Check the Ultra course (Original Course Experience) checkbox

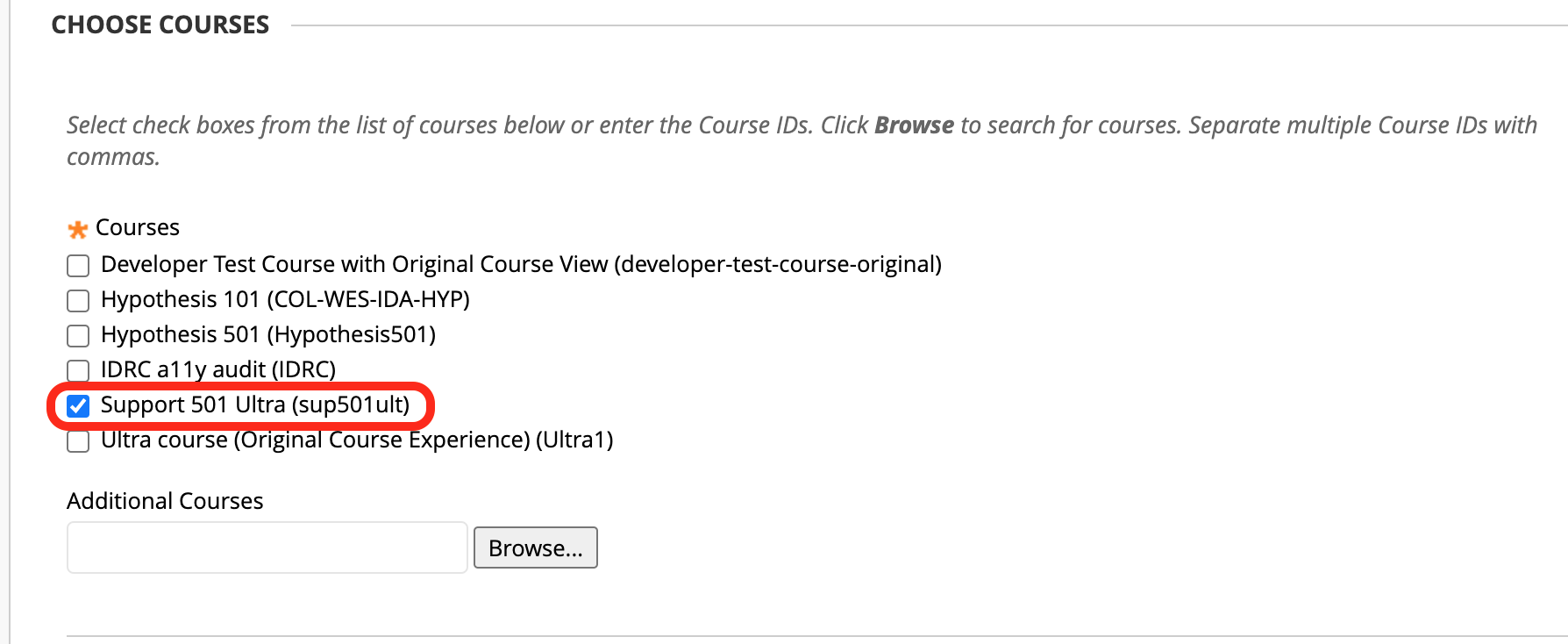pyautogui.click(x=77, y=440)
